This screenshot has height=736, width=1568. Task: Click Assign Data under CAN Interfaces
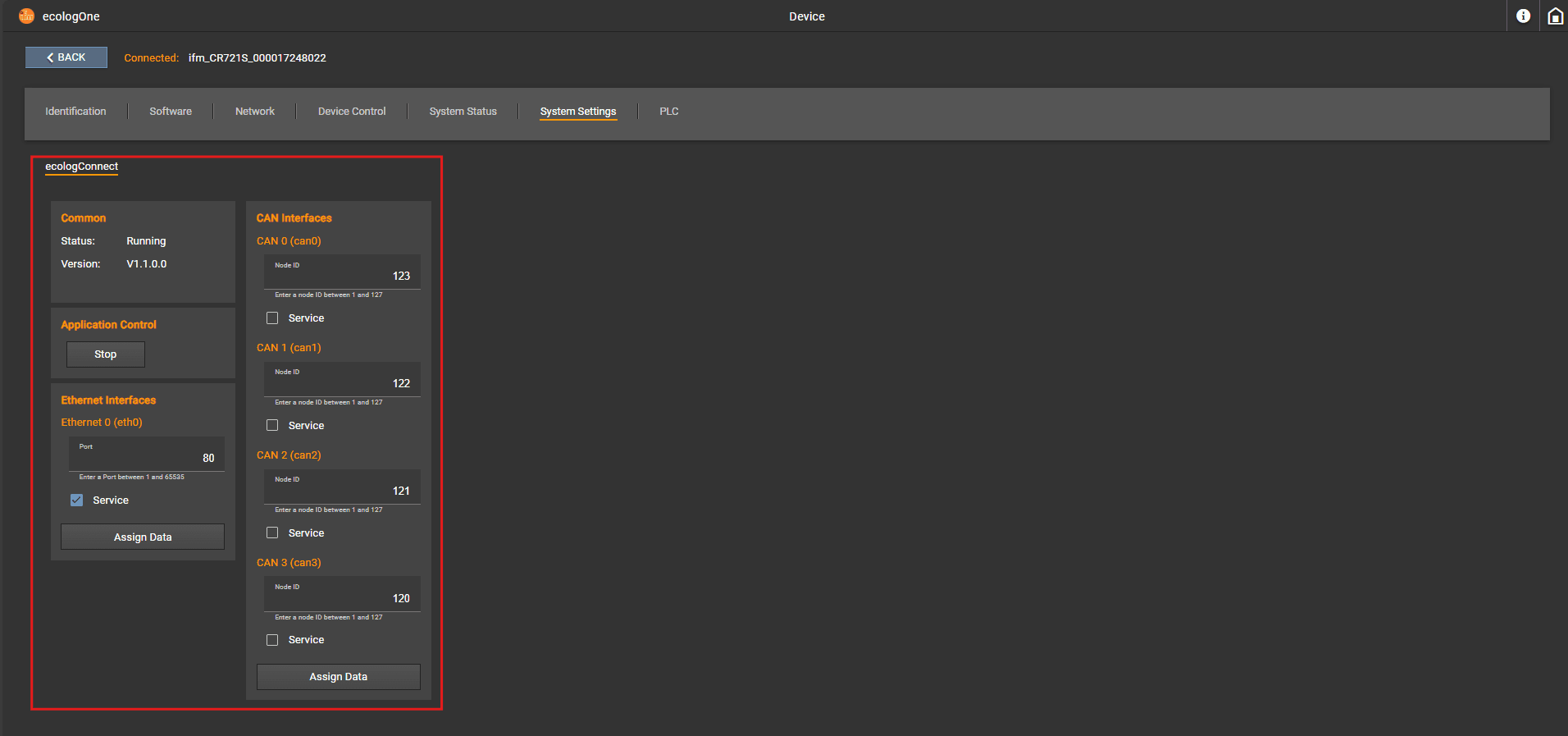(338, 677)
